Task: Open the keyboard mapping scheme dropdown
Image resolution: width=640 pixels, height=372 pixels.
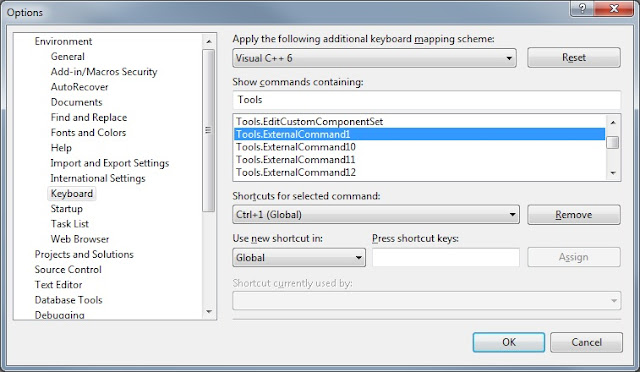Action: point(374,58)
